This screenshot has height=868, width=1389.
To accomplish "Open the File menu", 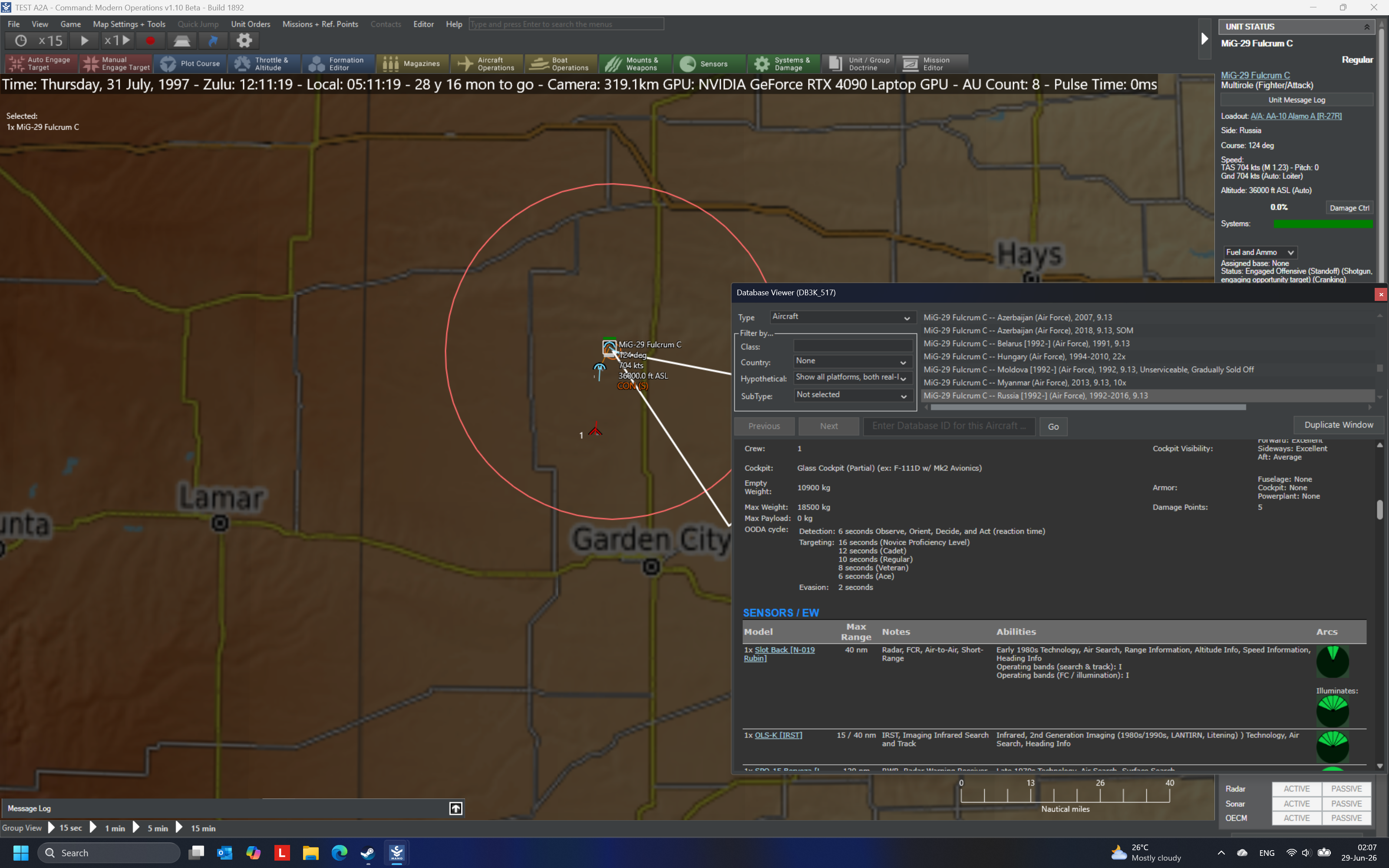I will 14,24.
